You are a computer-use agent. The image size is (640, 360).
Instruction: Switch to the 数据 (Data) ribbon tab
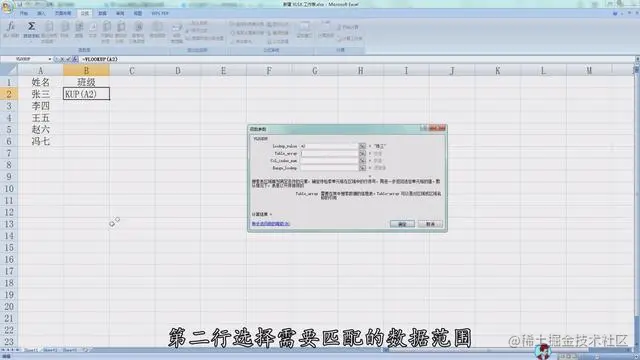click(102, 13)
